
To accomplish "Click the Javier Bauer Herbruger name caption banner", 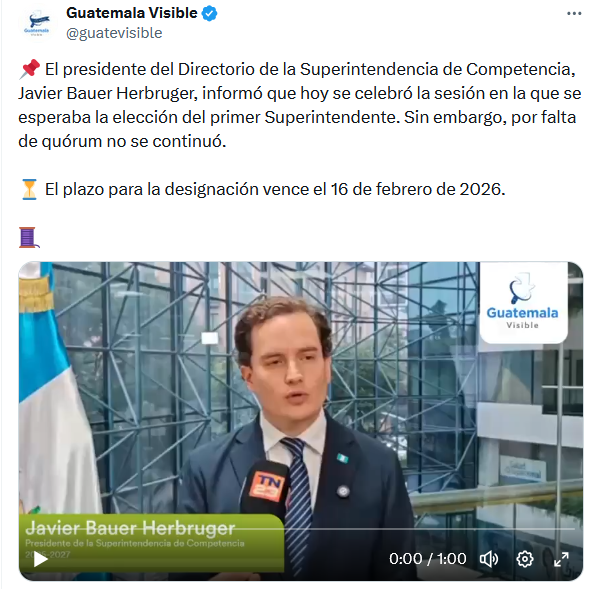I will click(151, 542).
